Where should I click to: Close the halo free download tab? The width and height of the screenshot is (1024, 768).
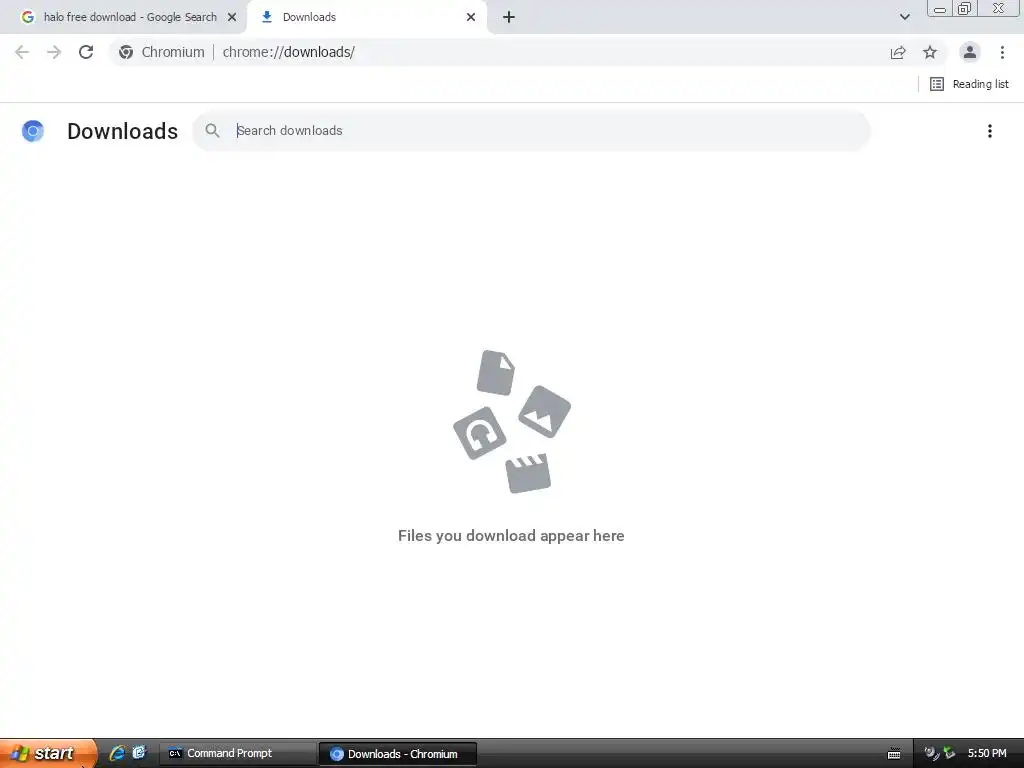pos(232,17)
